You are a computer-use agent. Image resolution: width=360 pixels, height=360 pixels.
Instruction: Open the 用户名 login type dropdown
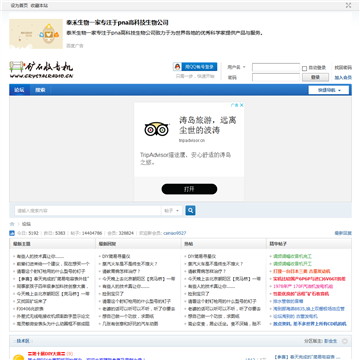click(x=236, y=67)
